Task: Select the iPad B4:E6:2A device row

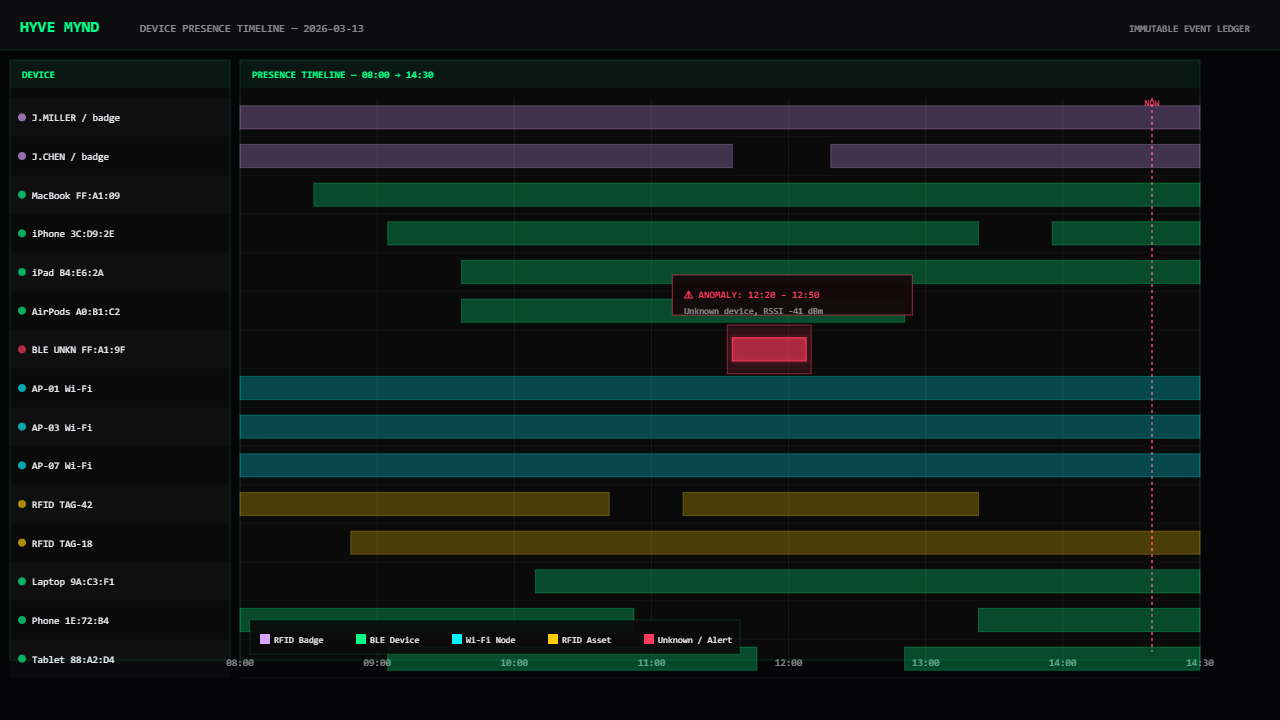Action: tap(120, 272)
